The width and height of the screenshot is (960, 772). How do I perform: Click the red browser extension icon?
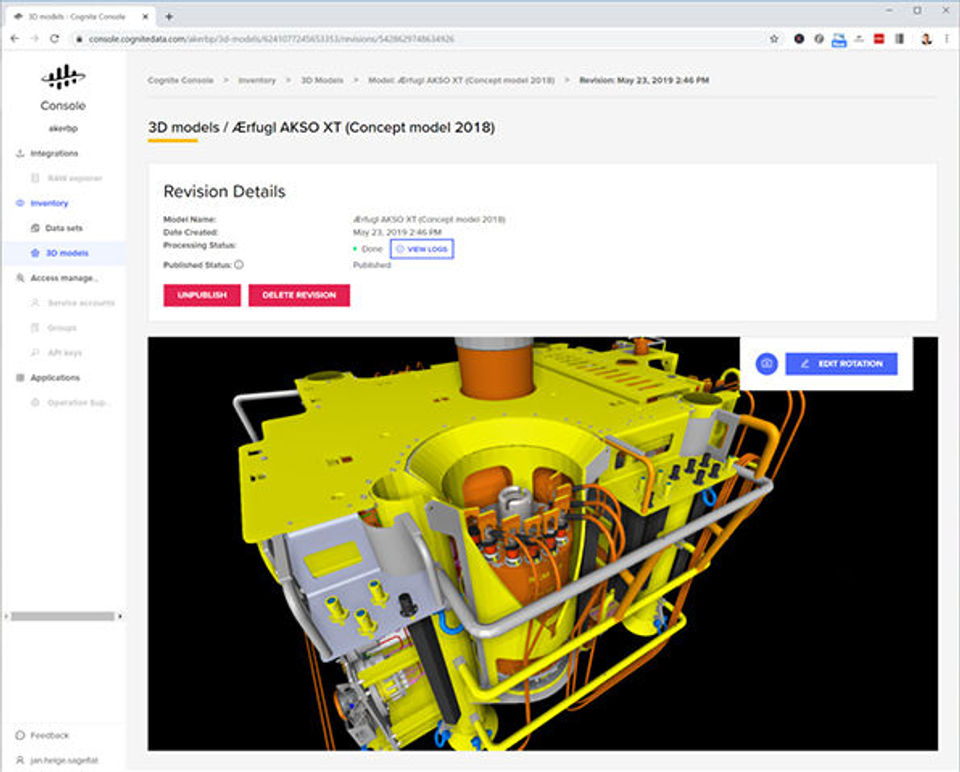[x=879, y=39]
